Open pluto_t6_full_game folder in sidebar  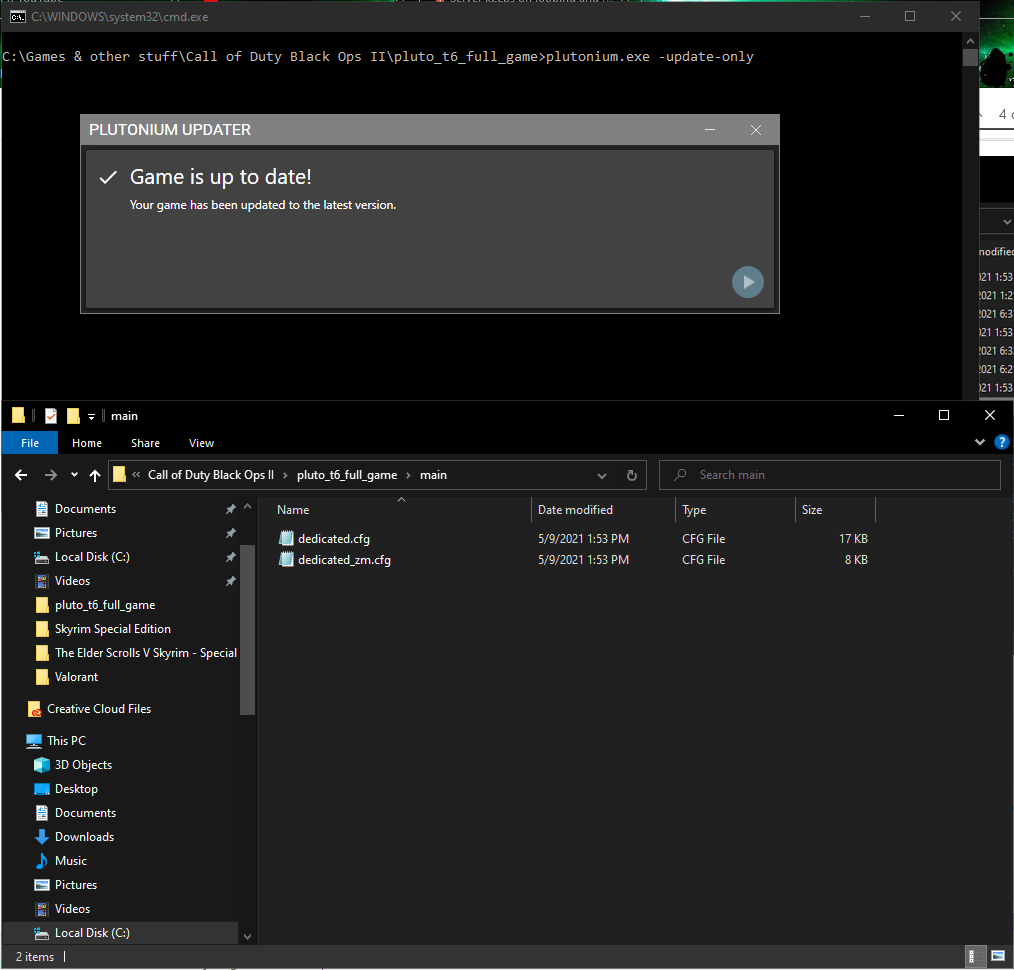[105, 605]
